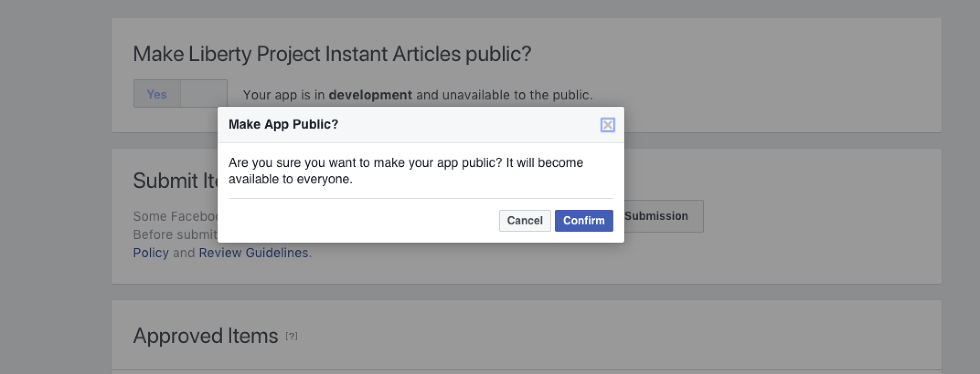This screenshot has height=374, width=980.
Task: Close the dialog with the X icon
Action: pyautogui.click(x=608, y=125)
